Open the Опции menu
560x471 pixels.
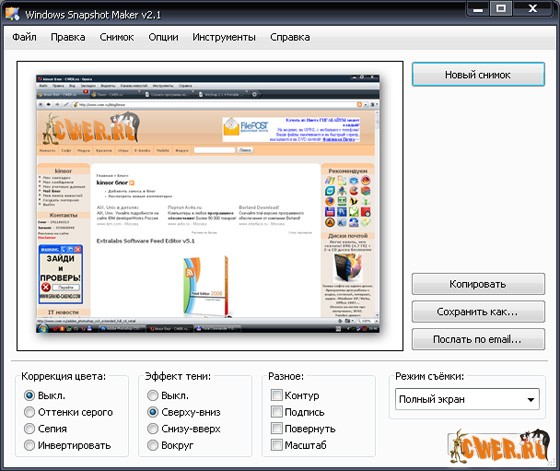pyautogui.click(x=164, y=37)
